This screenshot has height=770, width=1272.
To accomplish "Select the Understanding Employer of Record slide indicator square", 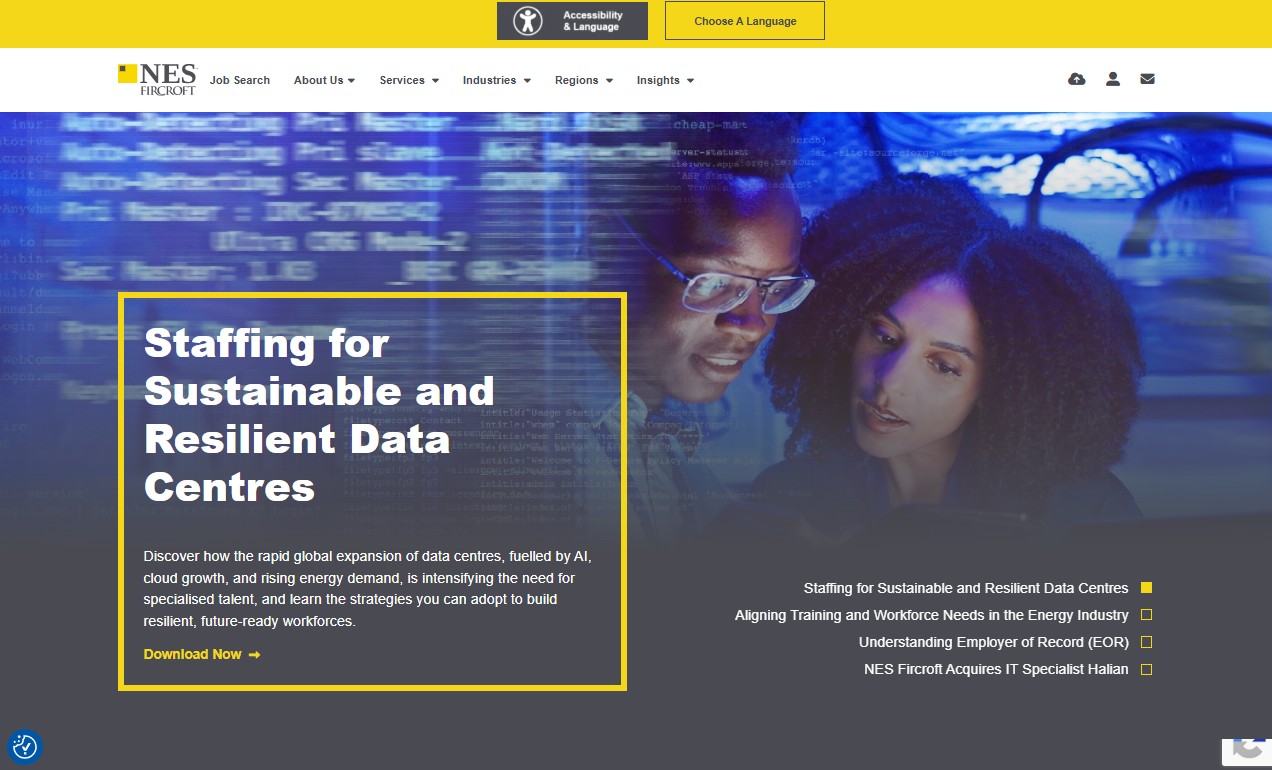I will point(1147,642).
